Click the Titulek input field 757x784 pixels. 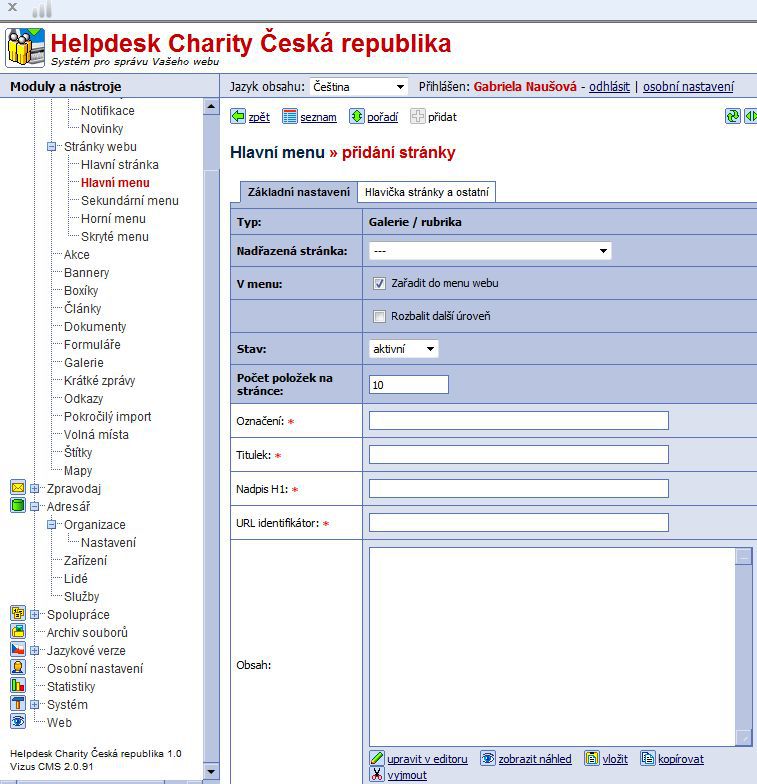pos(518,454)
